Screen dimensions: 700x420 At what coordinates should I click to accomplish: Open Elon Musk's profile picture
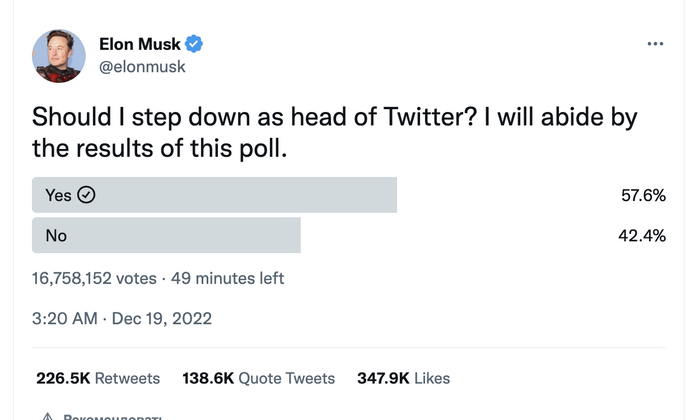59,56
